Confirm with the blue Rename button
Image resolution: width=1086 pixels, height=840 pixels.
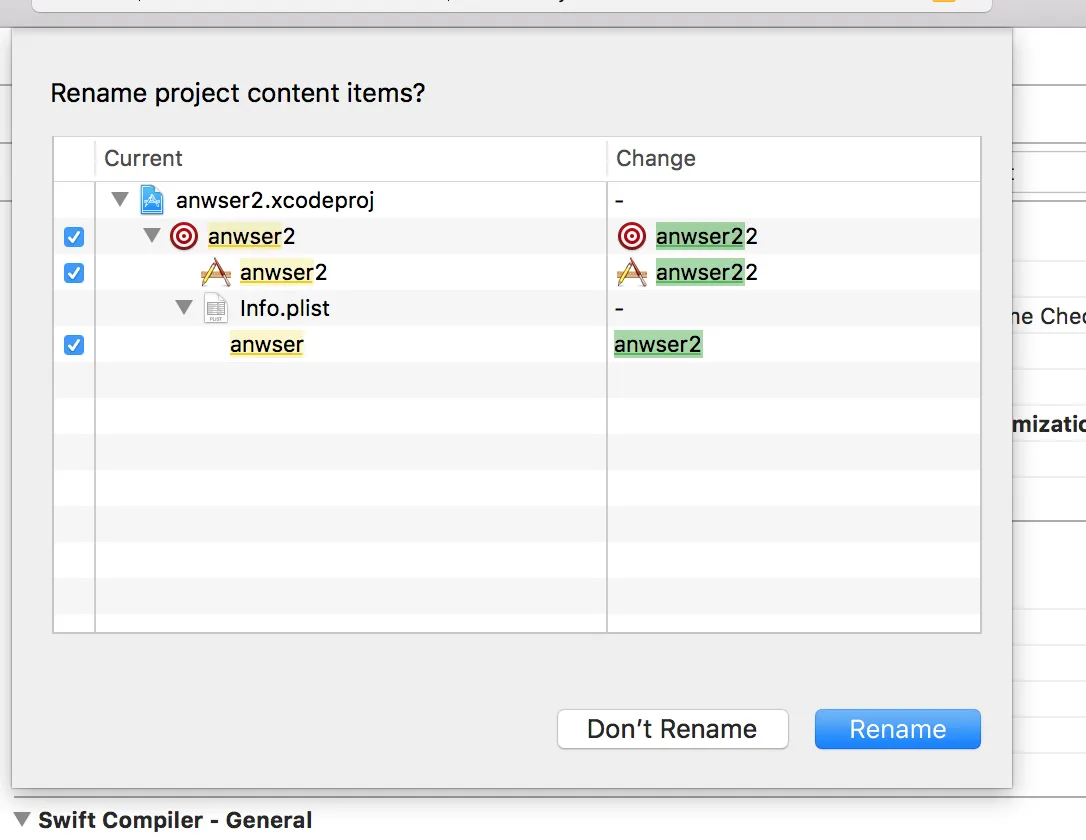897,729
